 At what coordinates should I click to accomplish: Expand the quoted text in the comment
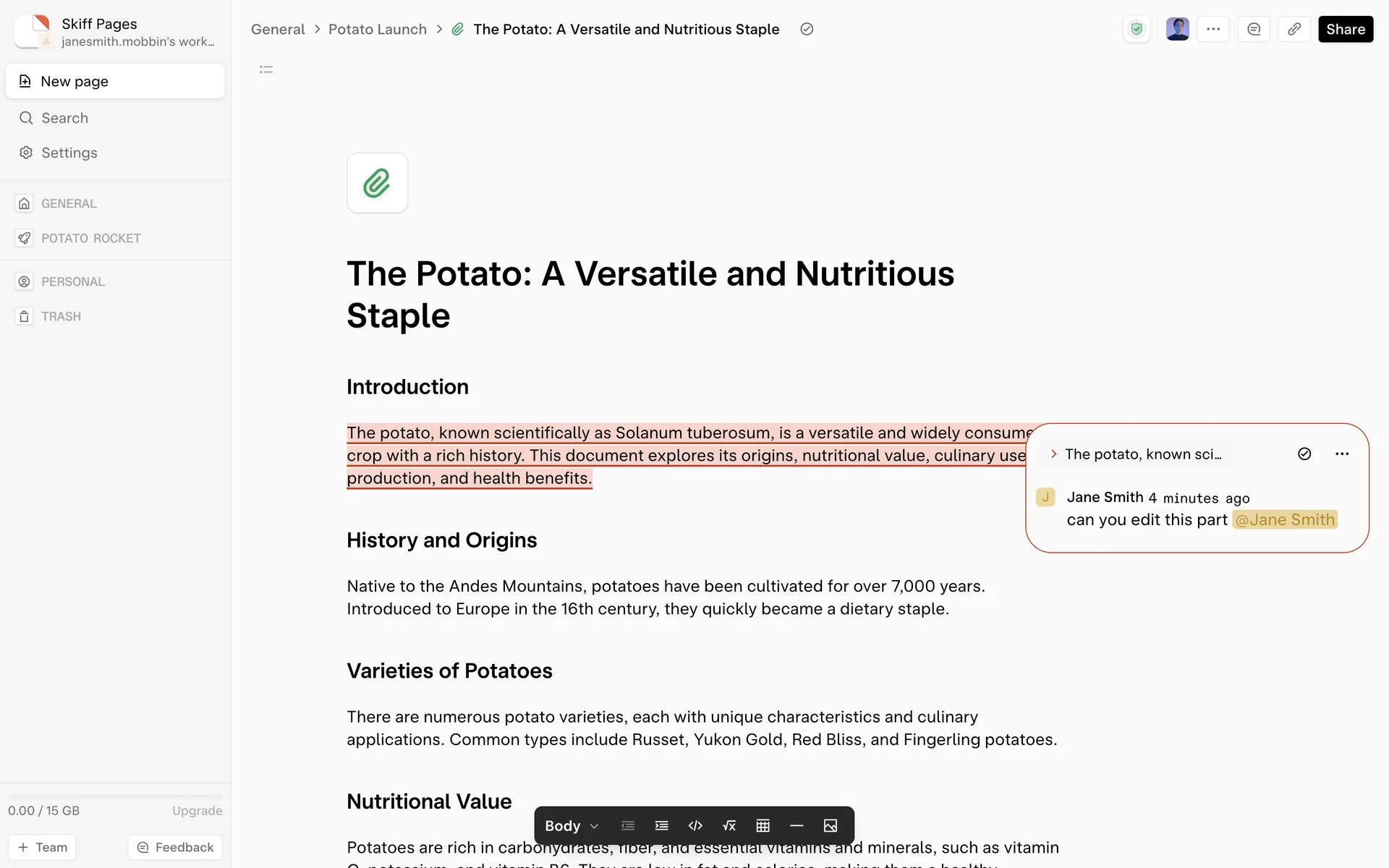click(x=1054, y=454)
